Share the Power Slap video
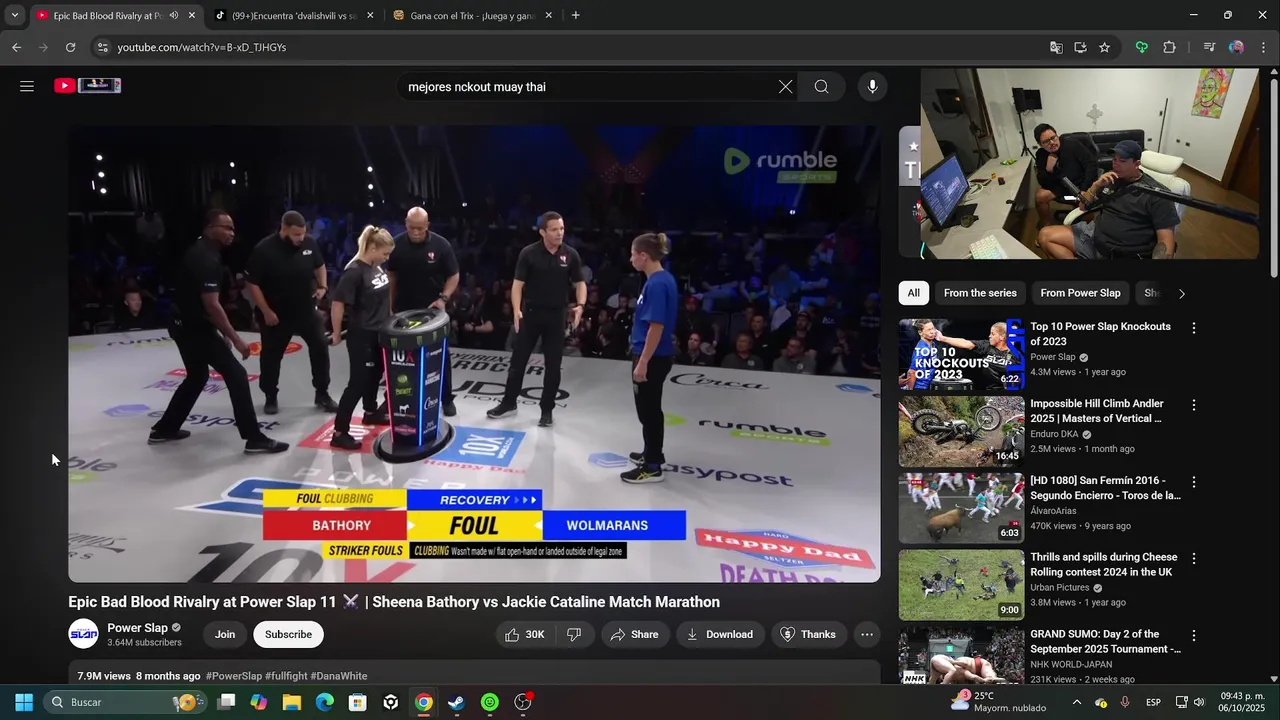This screenshot has height=720, width=1280. pos(635,634)
